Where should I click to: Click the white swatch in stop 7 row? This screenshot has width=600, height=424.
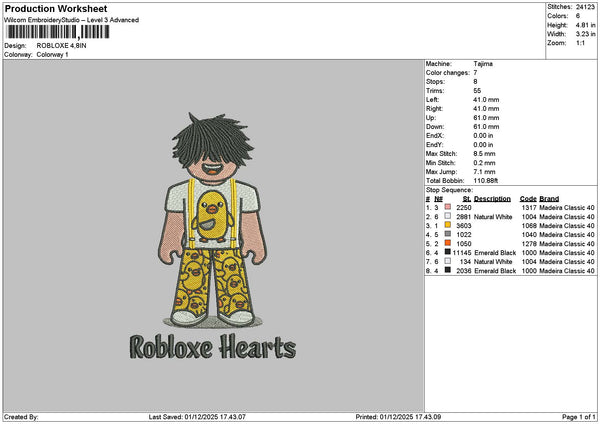[448, 261]
